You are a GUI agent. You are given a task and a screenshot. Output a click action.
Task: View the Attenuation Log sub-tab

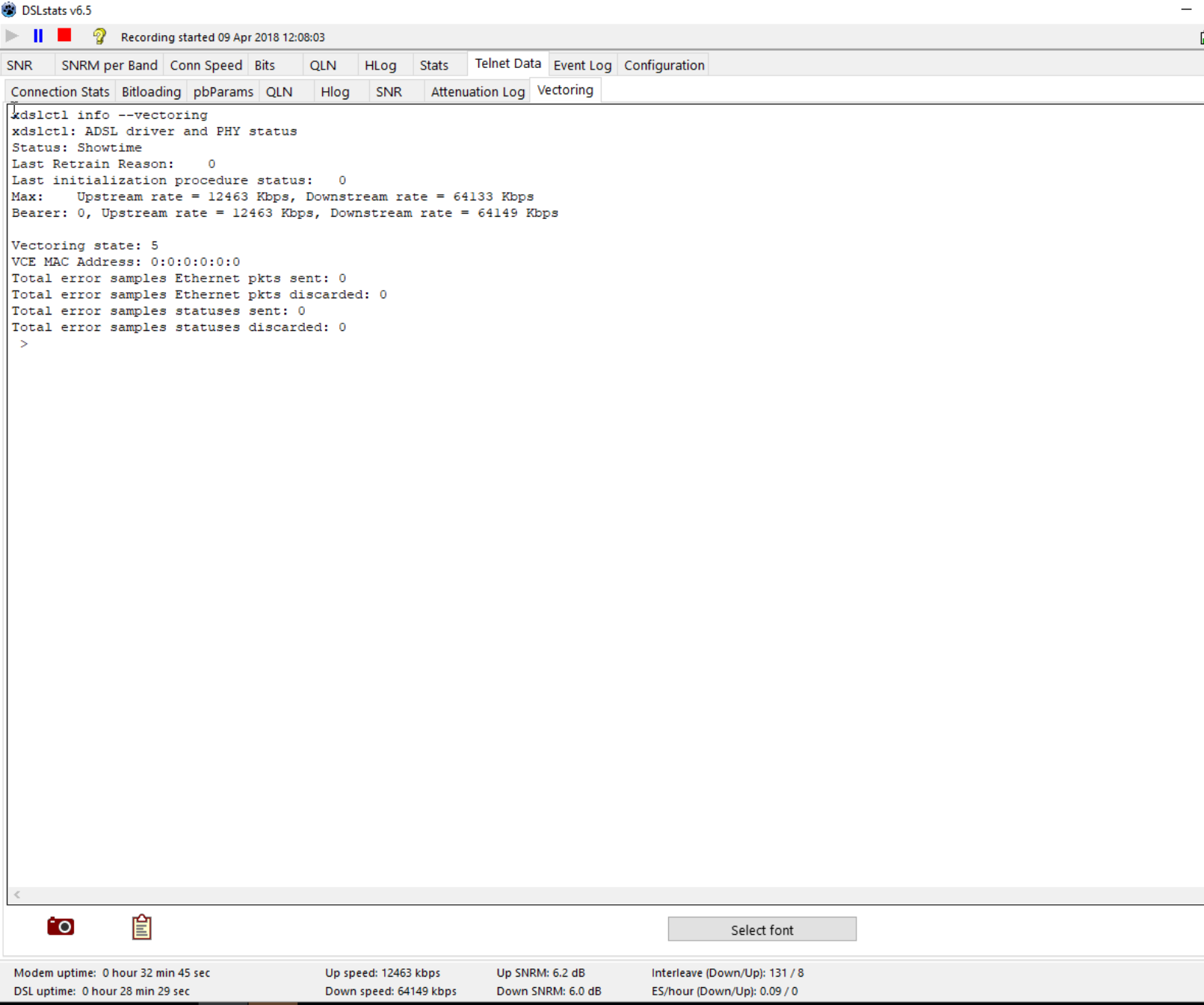tap(478, 91)
